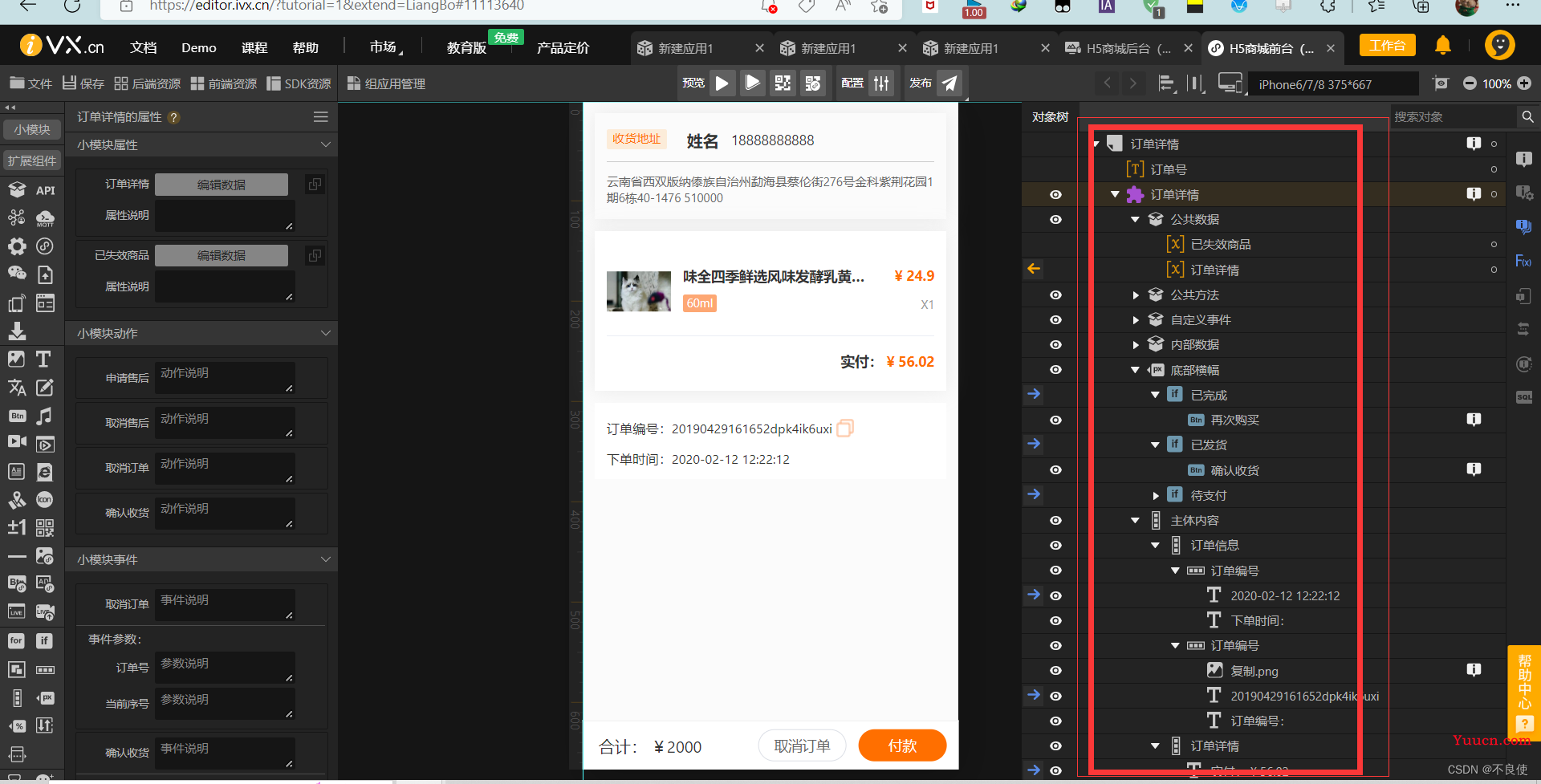
Task: Select the MQTT cloud component
Action: point(45,218)
